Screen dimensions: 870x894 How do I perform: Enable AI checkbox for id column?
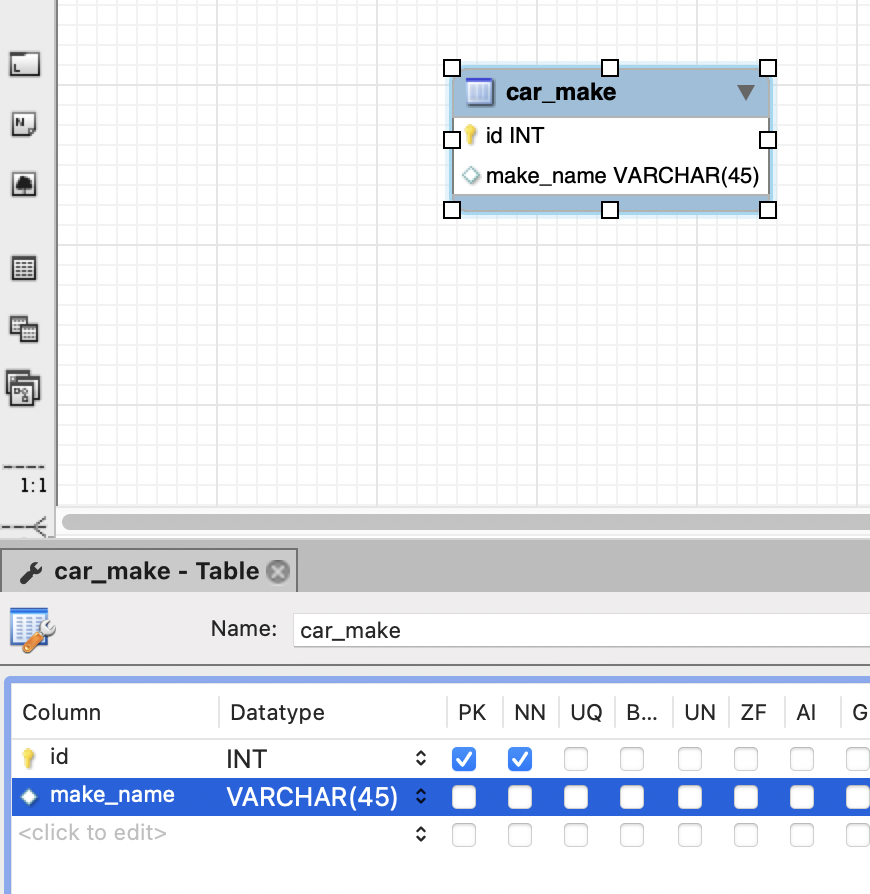(802, 759)
